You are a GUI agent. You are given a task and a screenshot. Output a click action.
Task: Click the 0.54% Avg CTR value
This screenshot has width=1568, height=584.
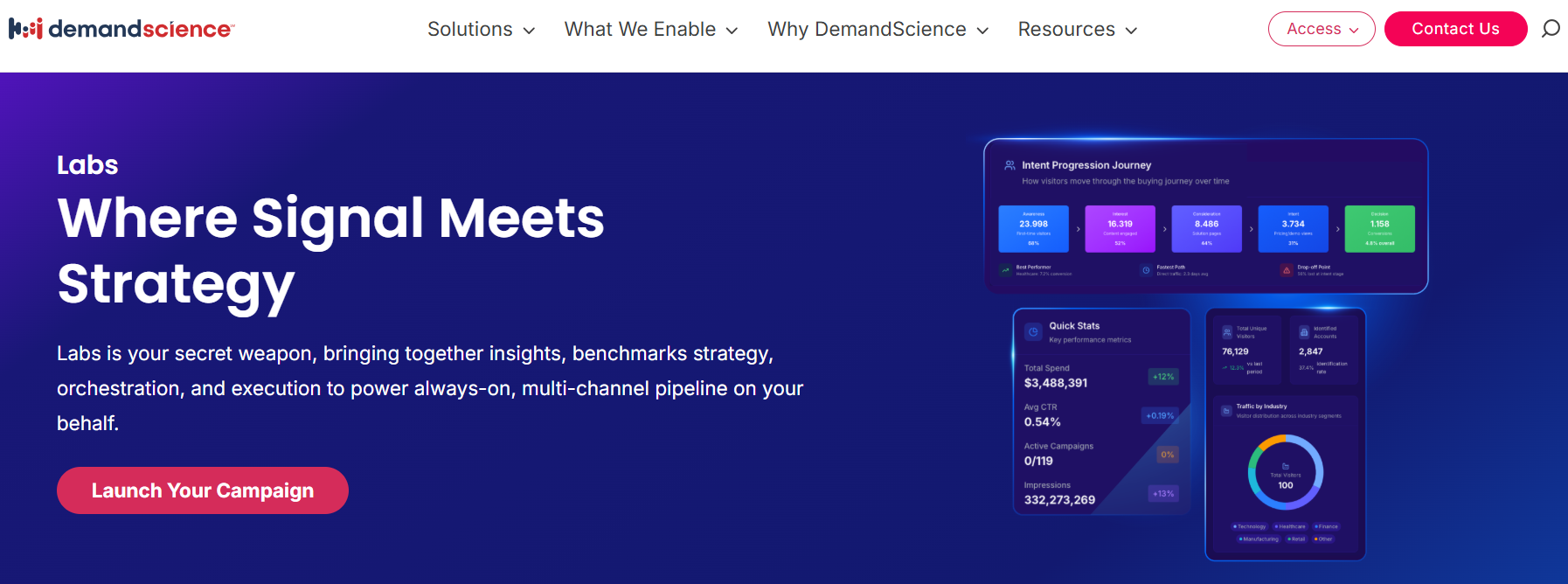click(x=1043, y=422)
